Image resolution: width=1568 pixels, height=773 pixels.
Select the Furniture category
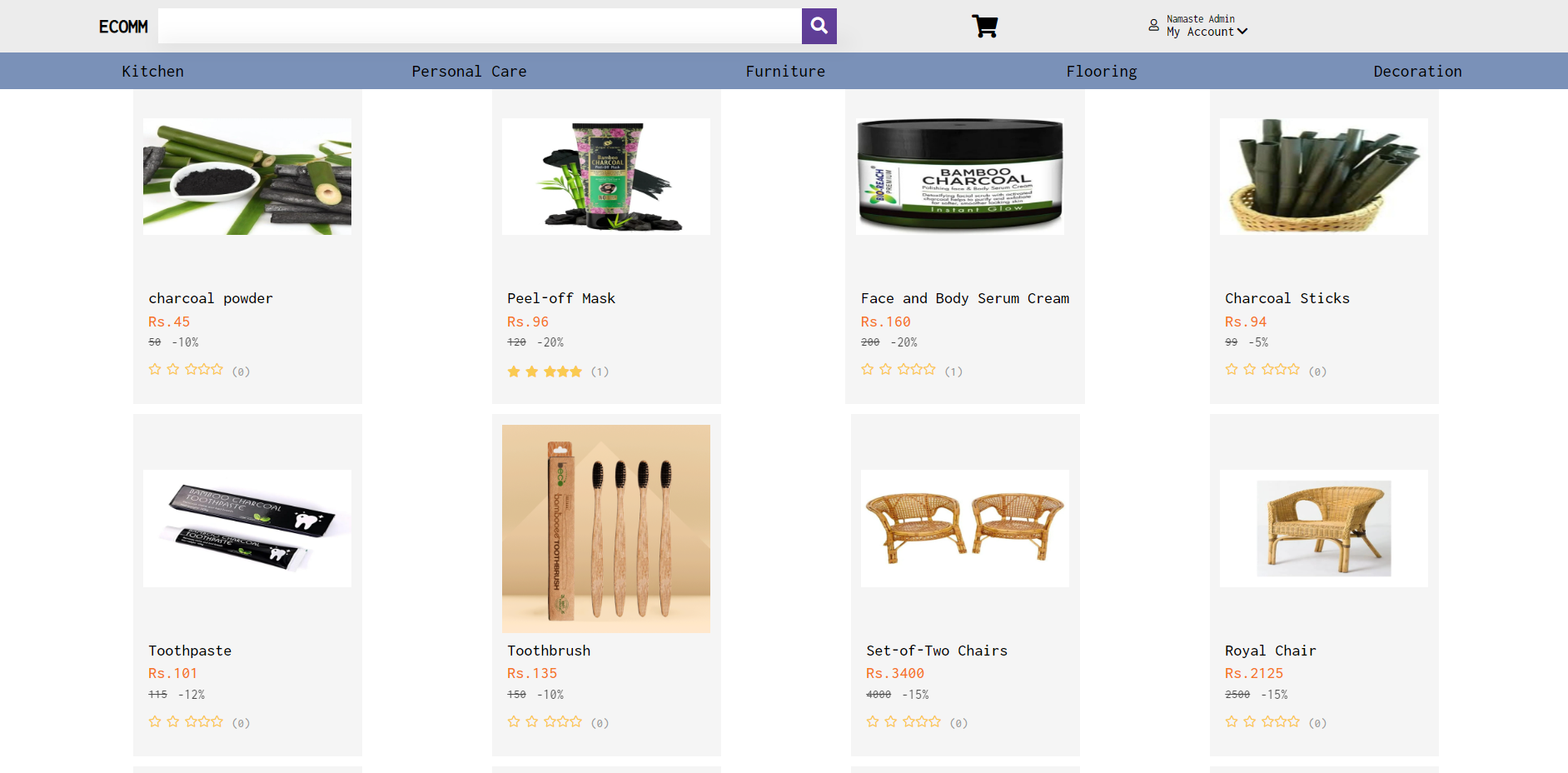coord(785,72)
